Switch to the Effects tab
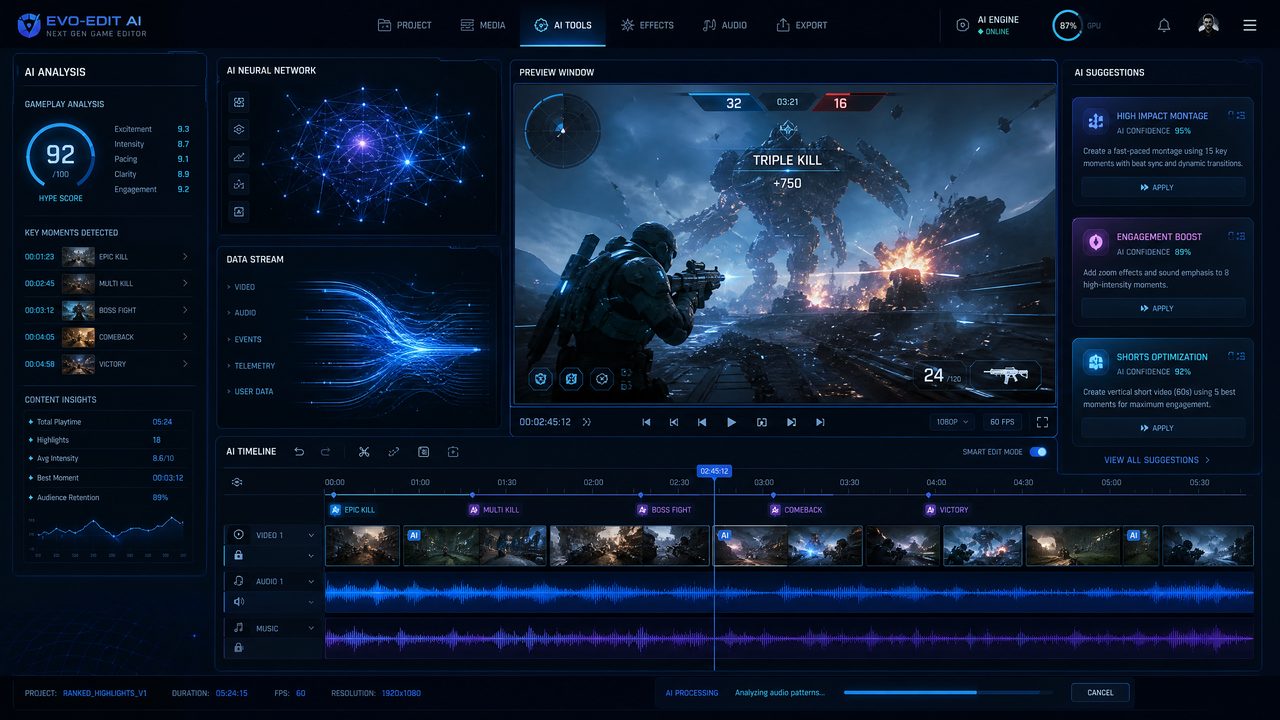This screenshot has height=720, width=1280. tap(647, 25)
